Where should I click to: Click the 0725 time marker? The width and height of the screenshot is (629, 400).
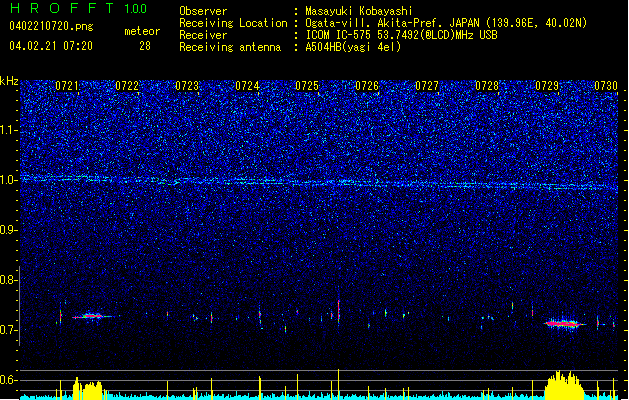point(307,86)
